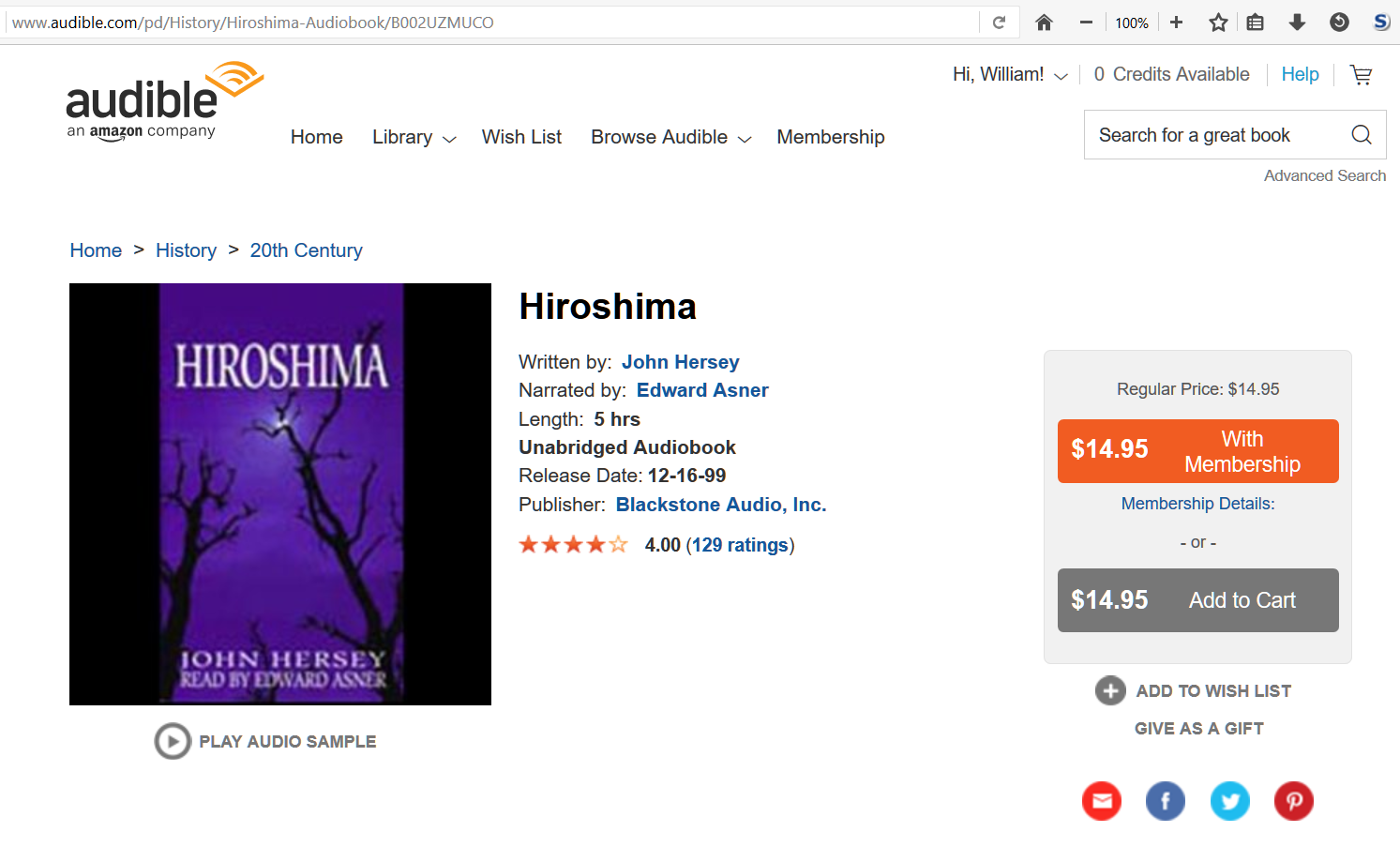The width and height of the screenshot is (1400, 847).
Task: Open the Wish List menu item
Action: coord(521,137)
